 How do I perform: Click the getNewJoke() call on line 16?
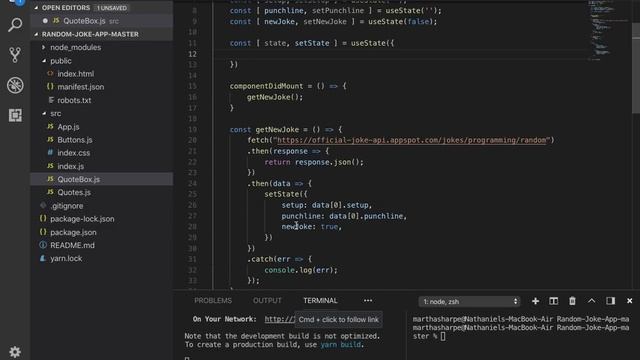click(275, 97)
